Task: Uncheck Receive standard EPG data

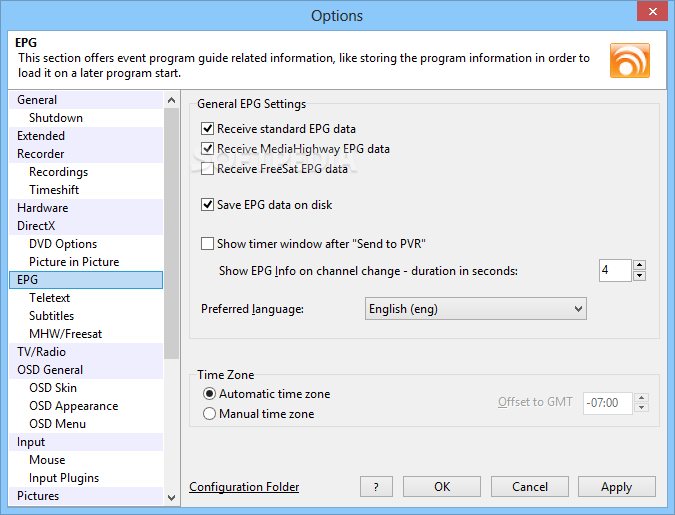Action: [207, 128]
